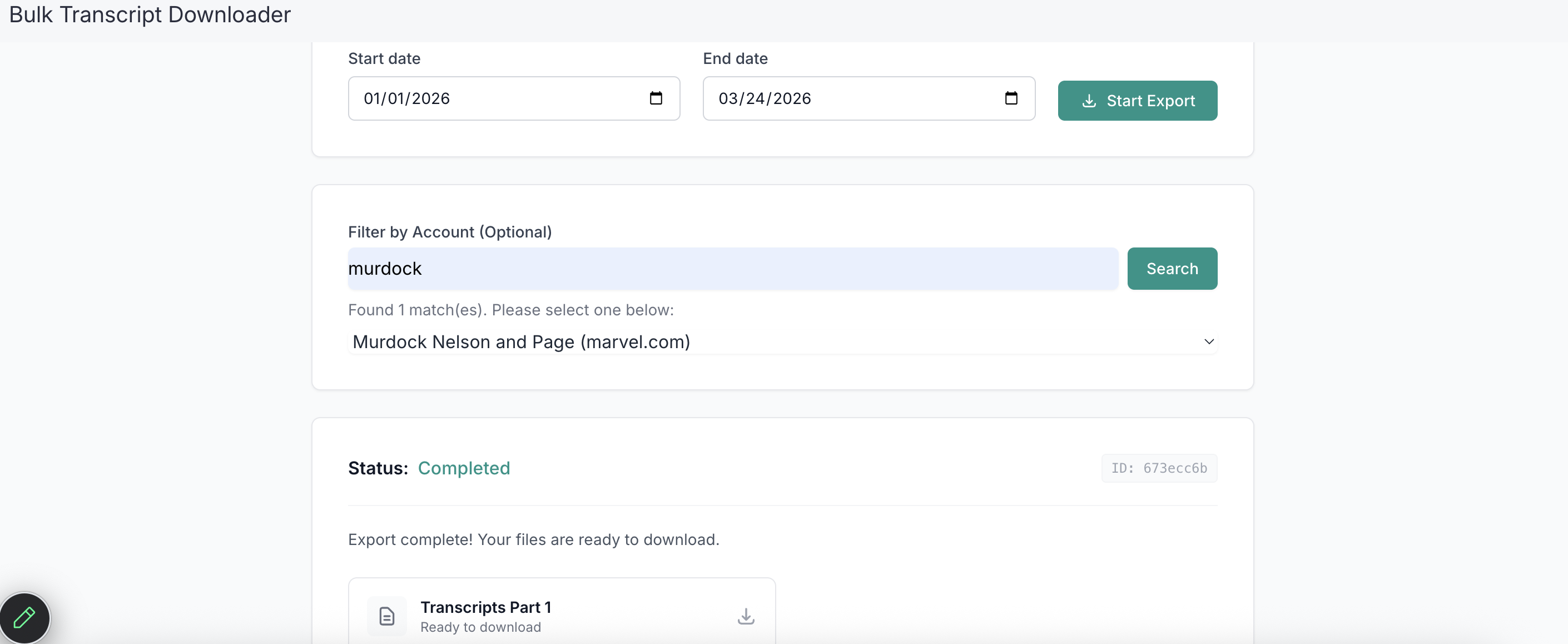This screenshot has width=1568, height=644.
Task: Expand the matched account dropdown chevron
Action: (1209, 341)
